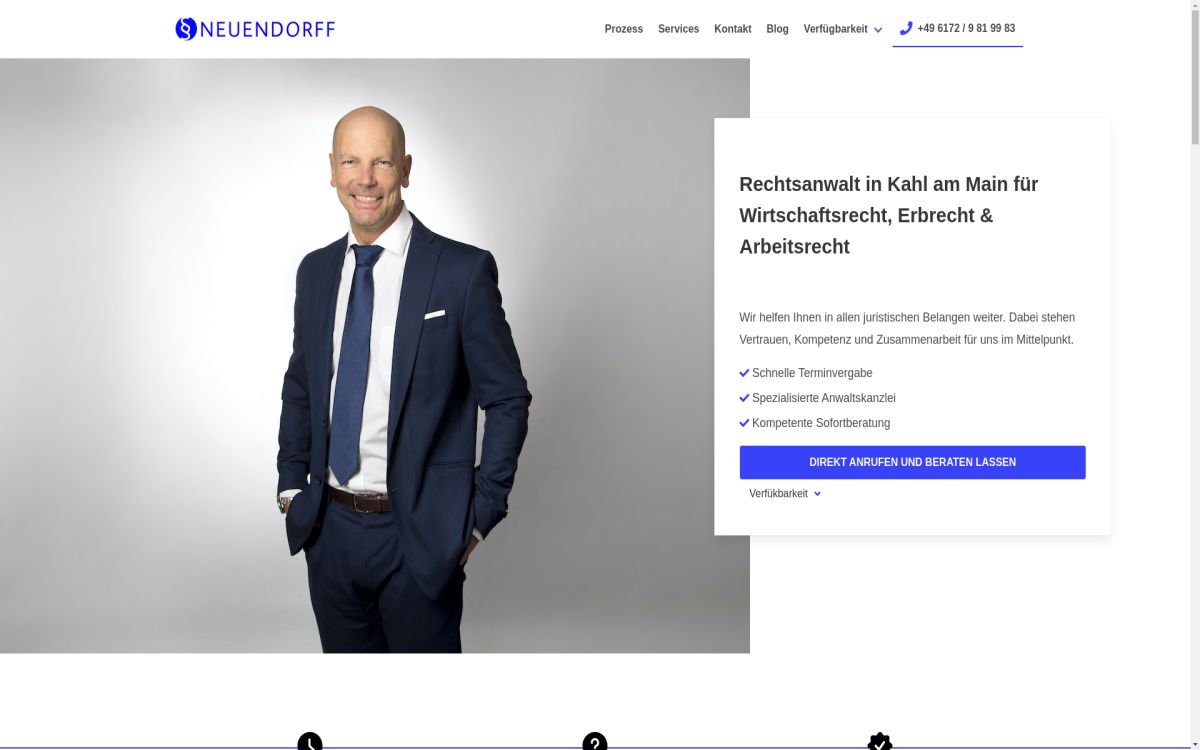The width and height of the screenshot is (1200, 750).
Task: Open the Services menu item
Action: (678, 29)
